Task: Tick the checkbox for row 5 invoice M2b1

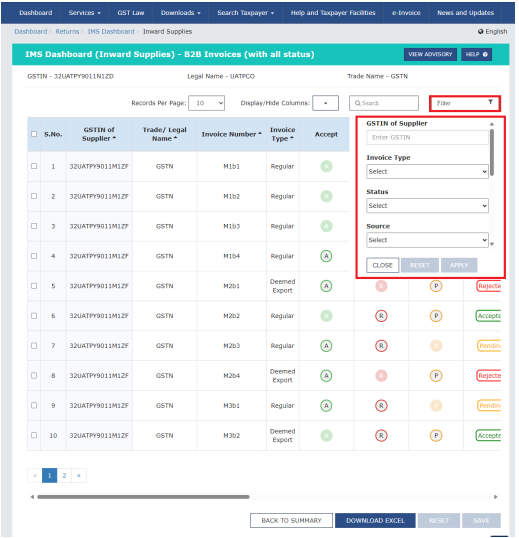Action: coord(34,285)
